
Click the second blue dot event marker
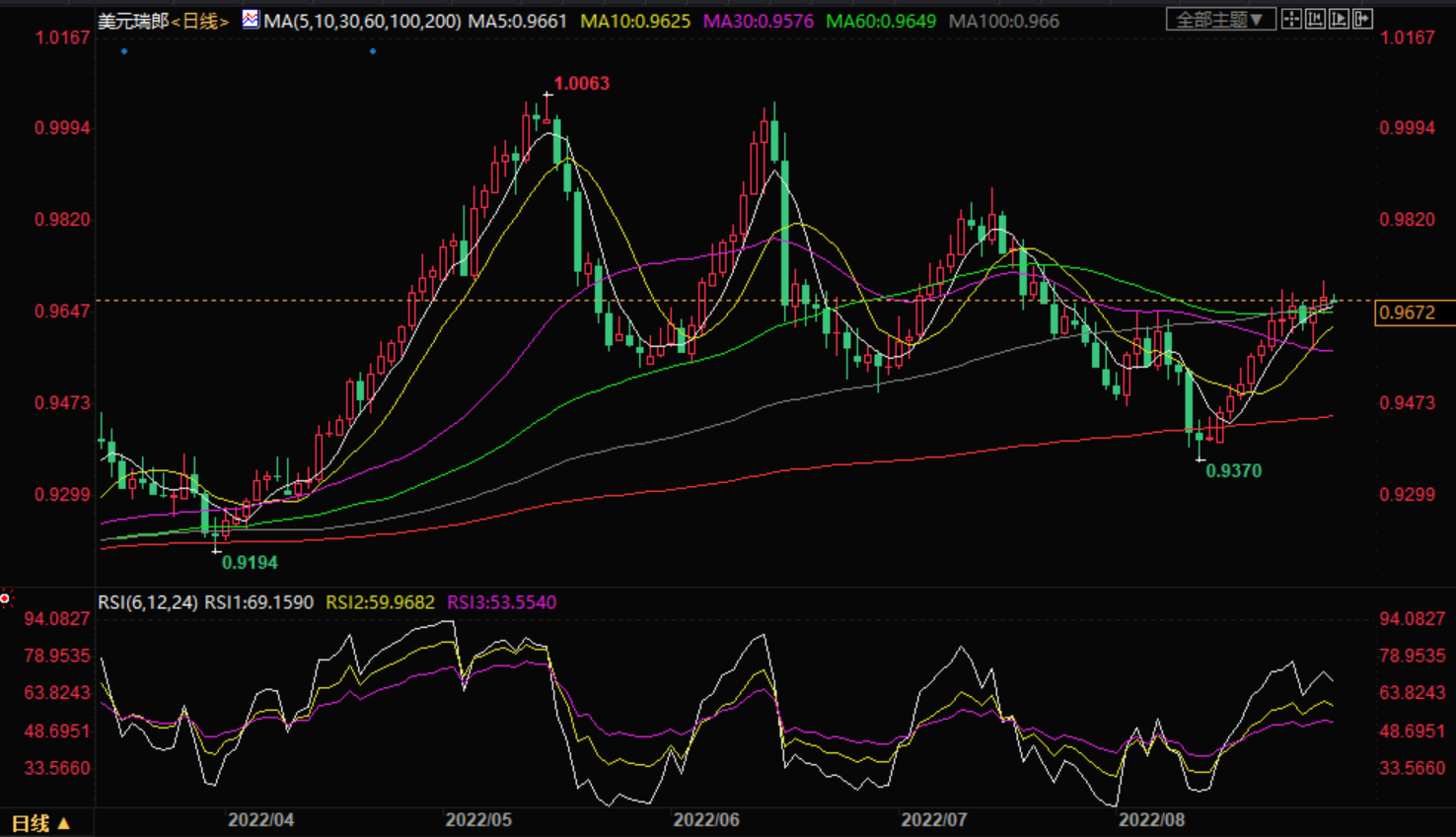click(x=373, y=51)
